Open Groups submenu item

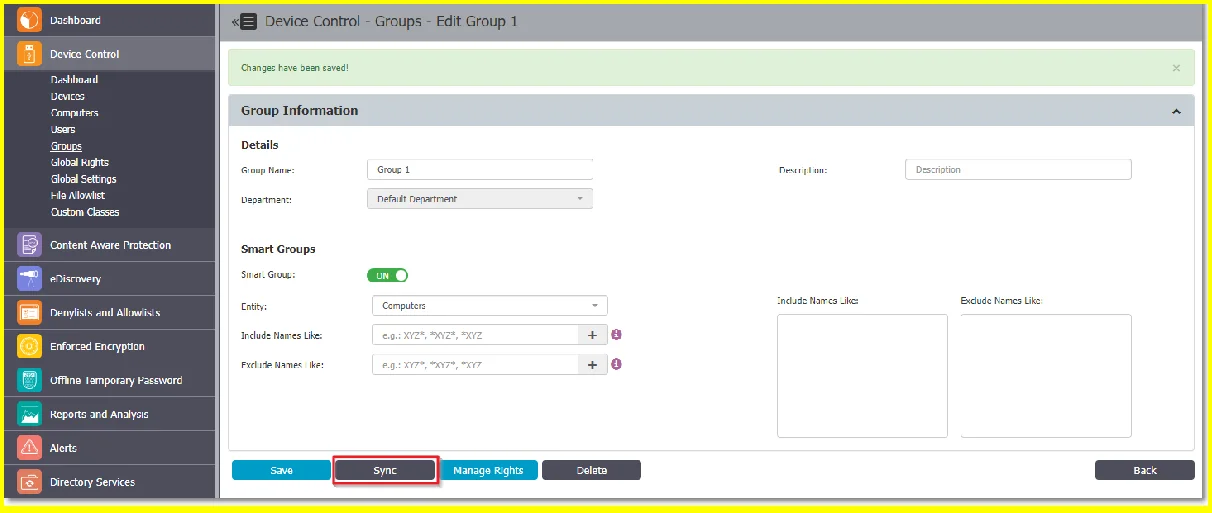pyautogui.click(x=66, y=146)
